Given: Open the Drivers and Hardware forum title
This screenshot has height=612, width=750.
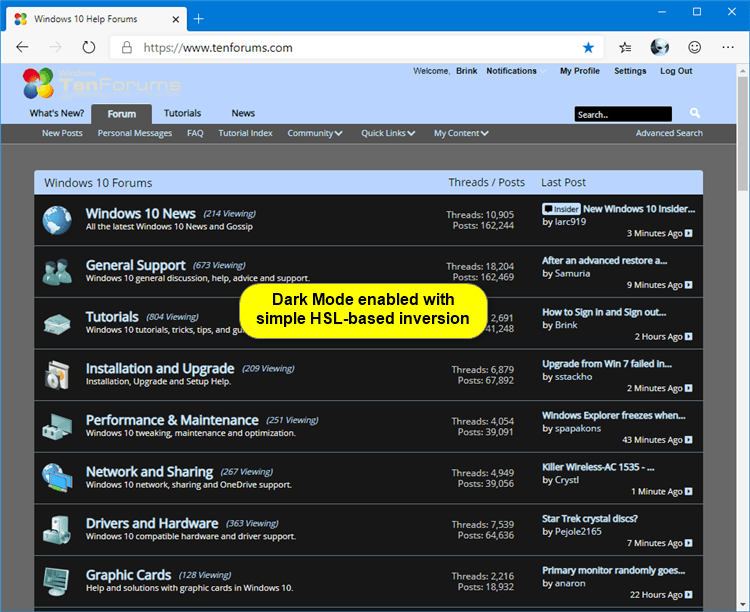Looking at the screenshot, I should [152, 523].
